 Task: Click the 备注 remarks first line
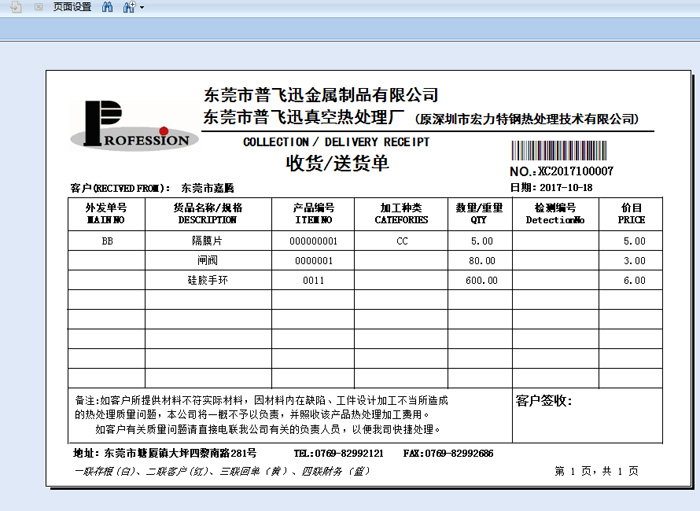coord(261,400)
